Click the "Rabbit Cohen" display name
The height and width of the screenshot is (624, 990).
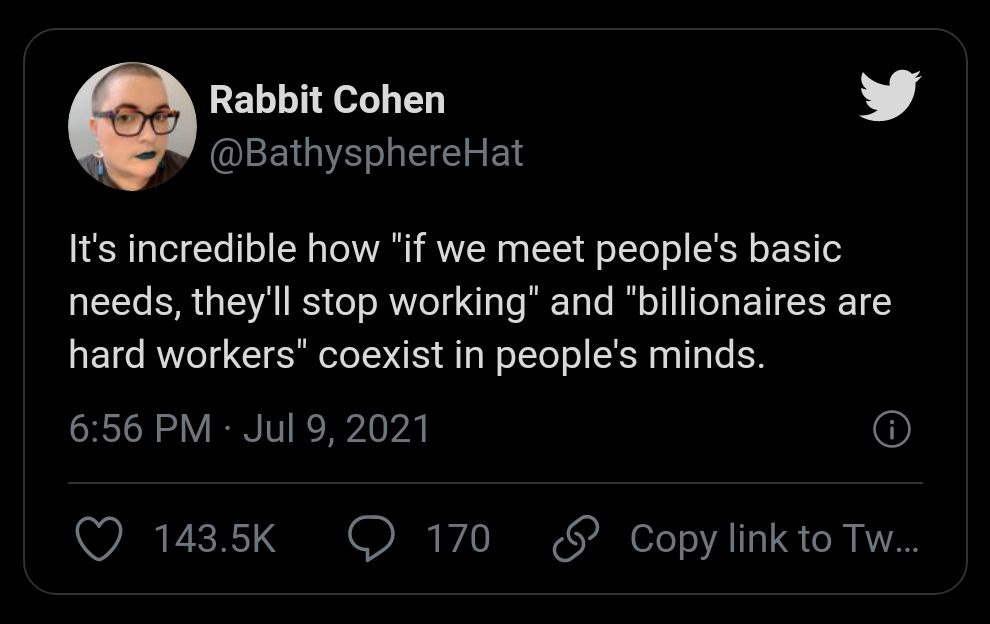click(x=327, y=100)
